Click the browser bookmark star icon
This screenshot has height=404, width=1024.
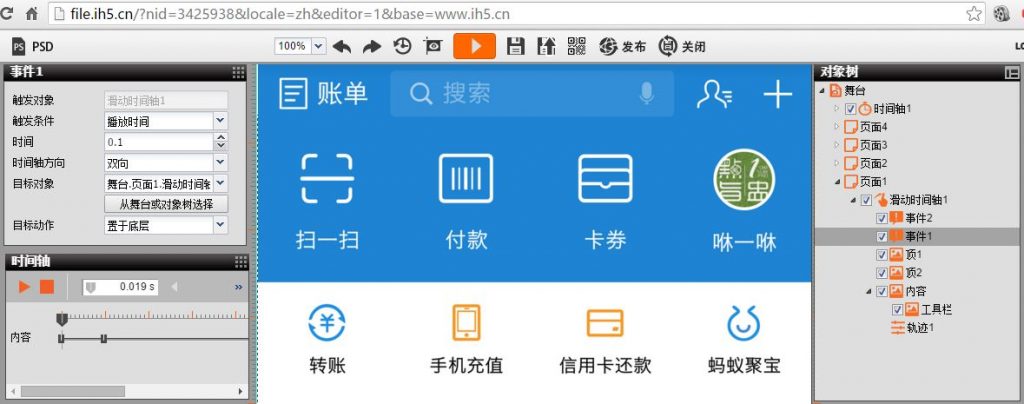pos(974,14)
